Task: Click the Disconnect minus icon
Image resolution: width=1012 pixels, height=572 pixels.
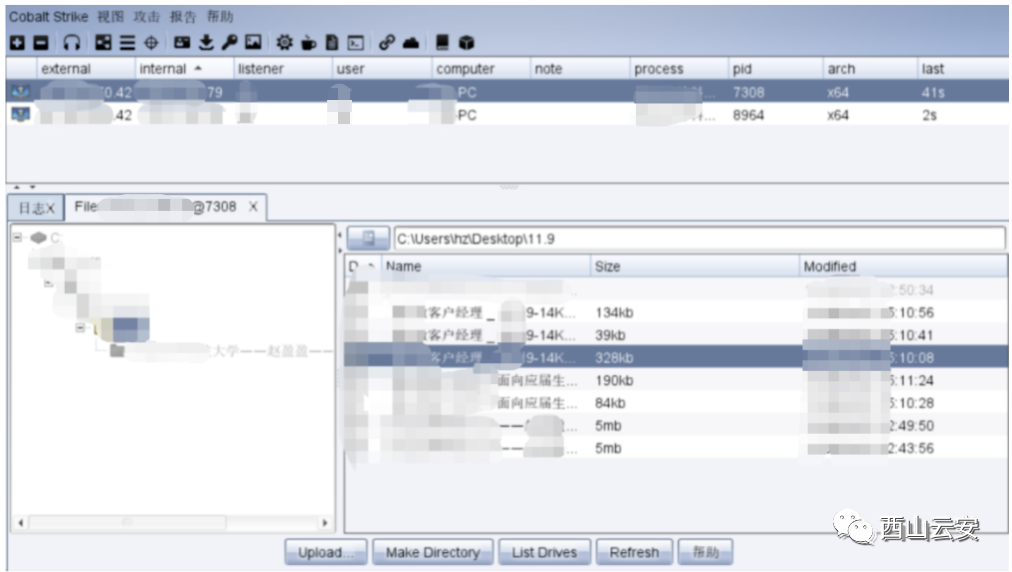Action: point(41,43)
